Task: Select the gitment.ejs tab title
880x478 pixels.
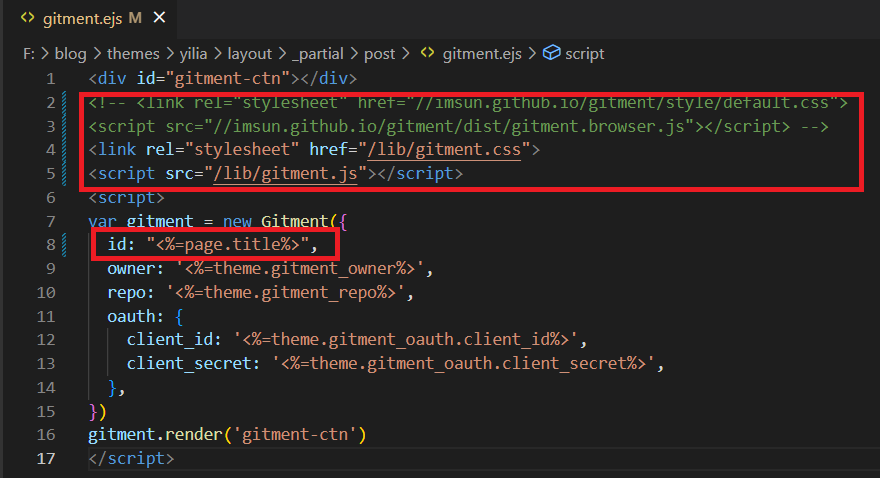Action: tap(82, 19)
